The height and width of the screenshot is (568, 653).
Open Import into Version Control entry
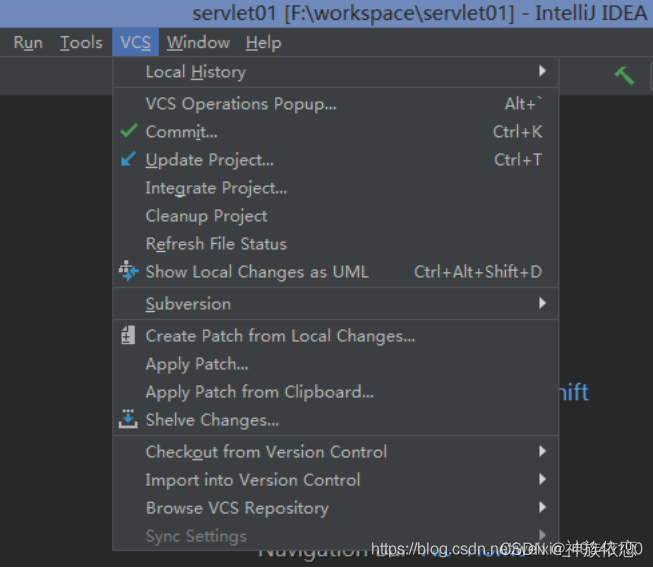[336, 480]
